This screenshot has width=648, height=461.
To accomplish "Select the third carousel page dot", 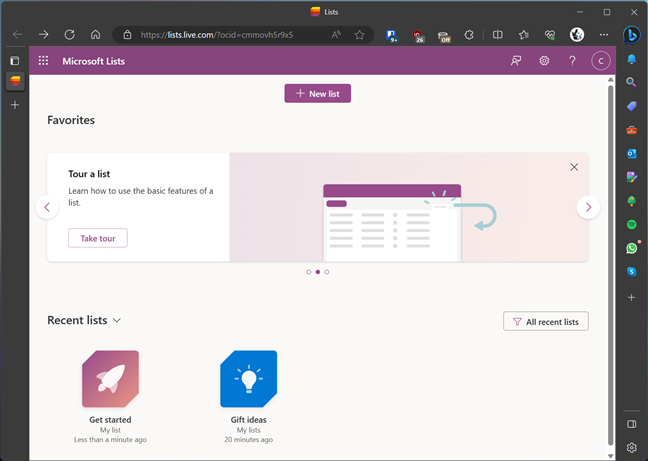I will pyautogui.click(x=327, y=272).
